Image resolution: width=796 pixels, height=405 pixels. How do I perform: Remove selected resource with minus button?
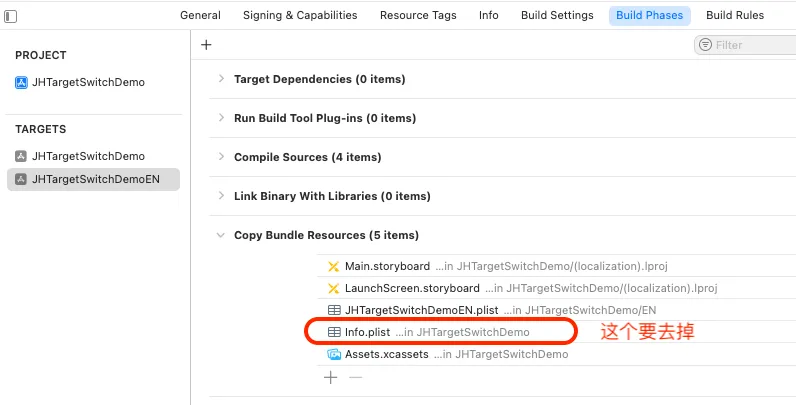click(x=355, y=377)
